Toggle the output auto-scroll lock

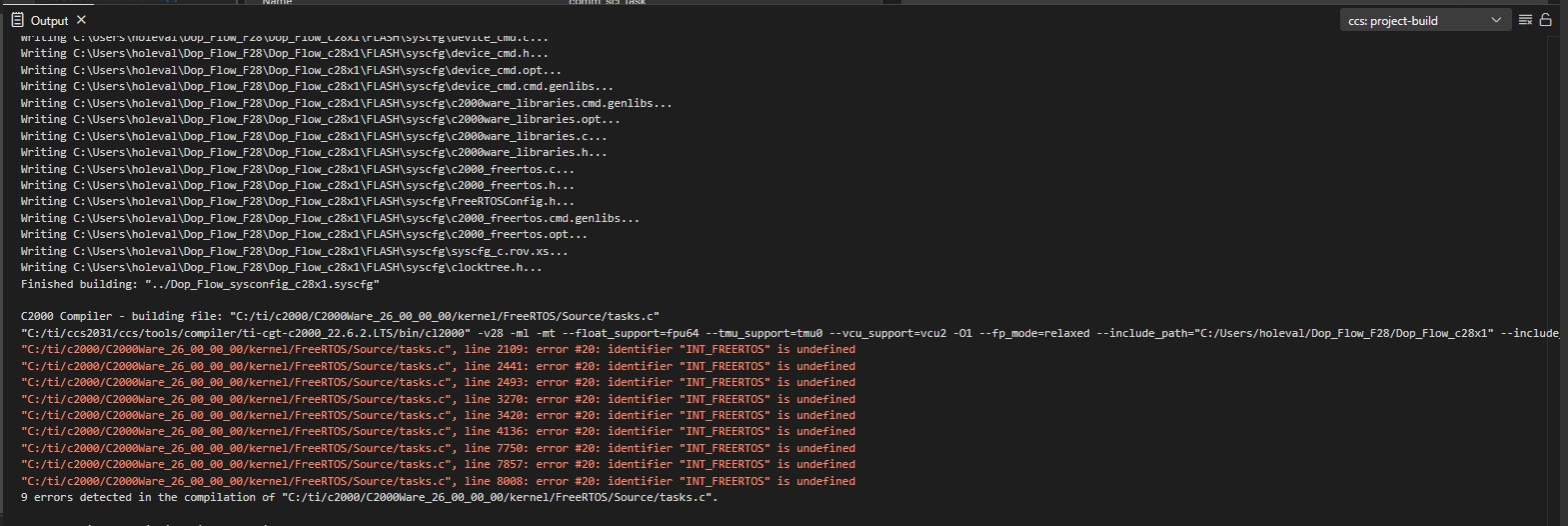click(x=1546, y=20)
